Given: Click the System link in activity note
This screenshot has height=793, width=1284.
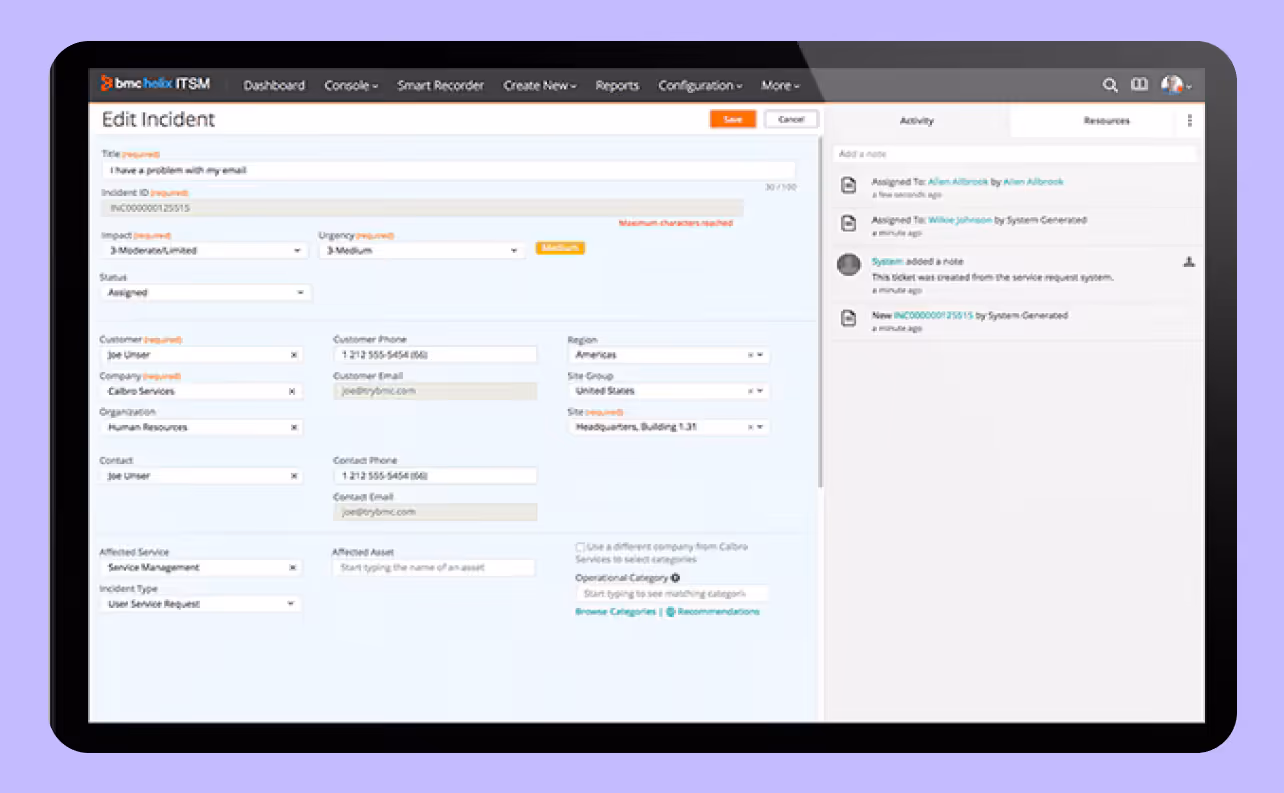Looking at the screenshot, I should tap(886, 261).
